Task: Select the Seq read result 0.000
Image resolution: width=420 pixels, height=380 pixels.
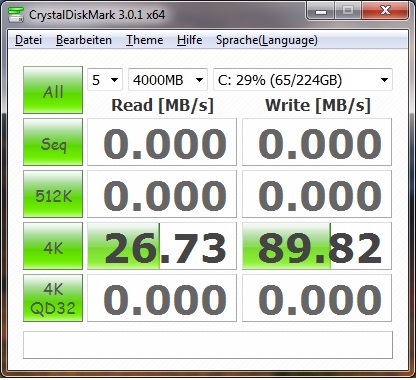Action: point(162,142)
